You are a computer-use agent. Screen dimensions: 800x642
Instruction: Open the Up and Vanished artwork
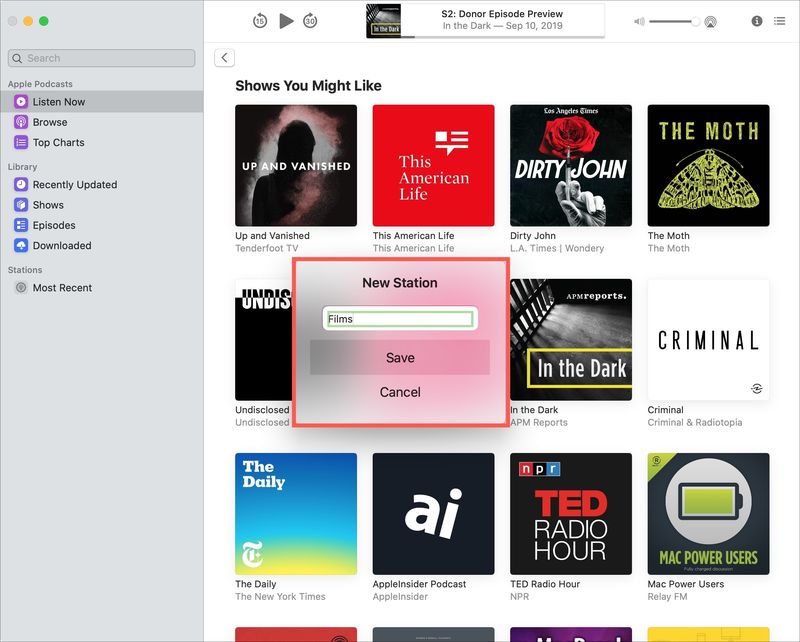(x=296, y=165)
